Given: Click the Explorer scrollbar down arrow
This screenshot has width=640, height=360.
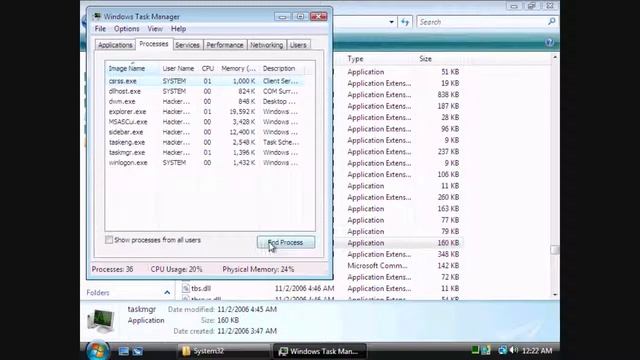Looking at the screenshot, I should (555, 295).
